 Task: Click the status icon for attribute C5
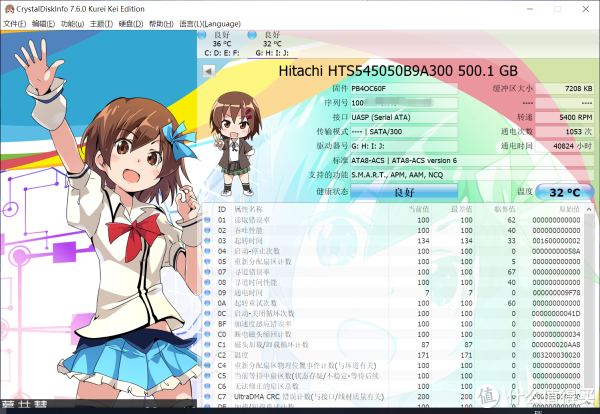pos(207,376)
